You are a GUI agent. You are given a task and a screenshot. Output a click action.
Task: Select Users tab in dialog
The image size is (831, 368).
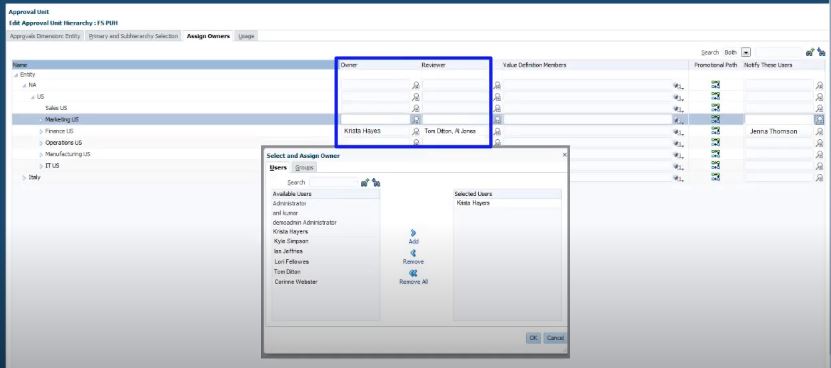click(278, 168)
